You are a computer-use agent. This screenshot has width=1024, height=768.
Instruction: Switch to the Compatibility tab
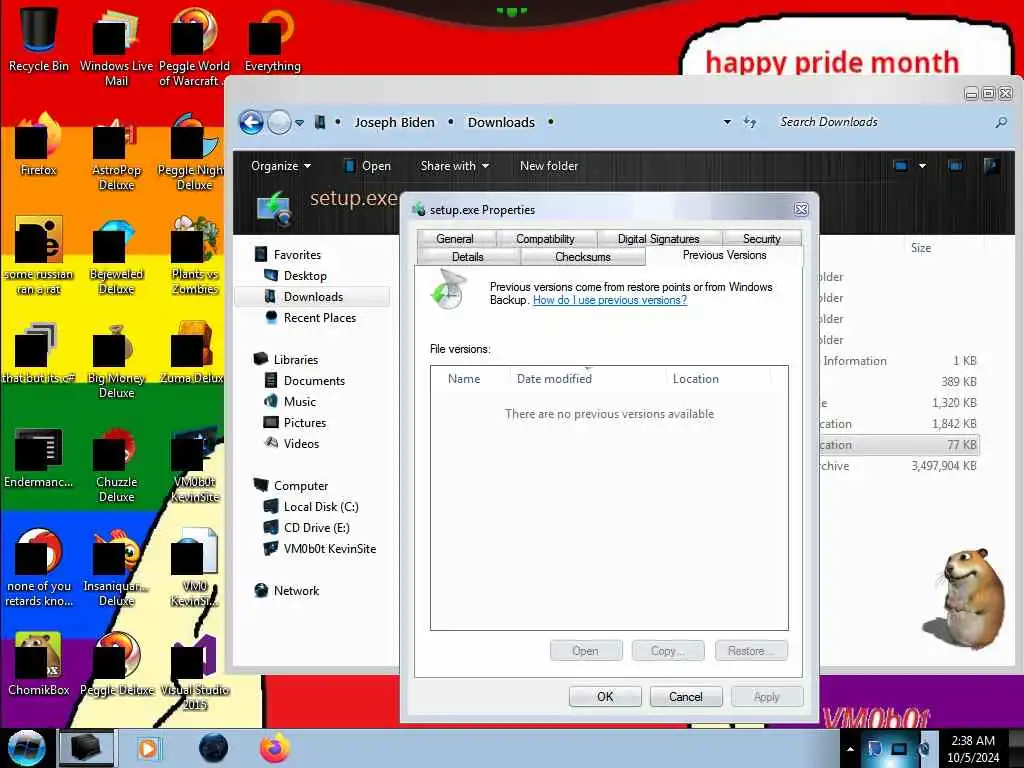coord(545,239)
